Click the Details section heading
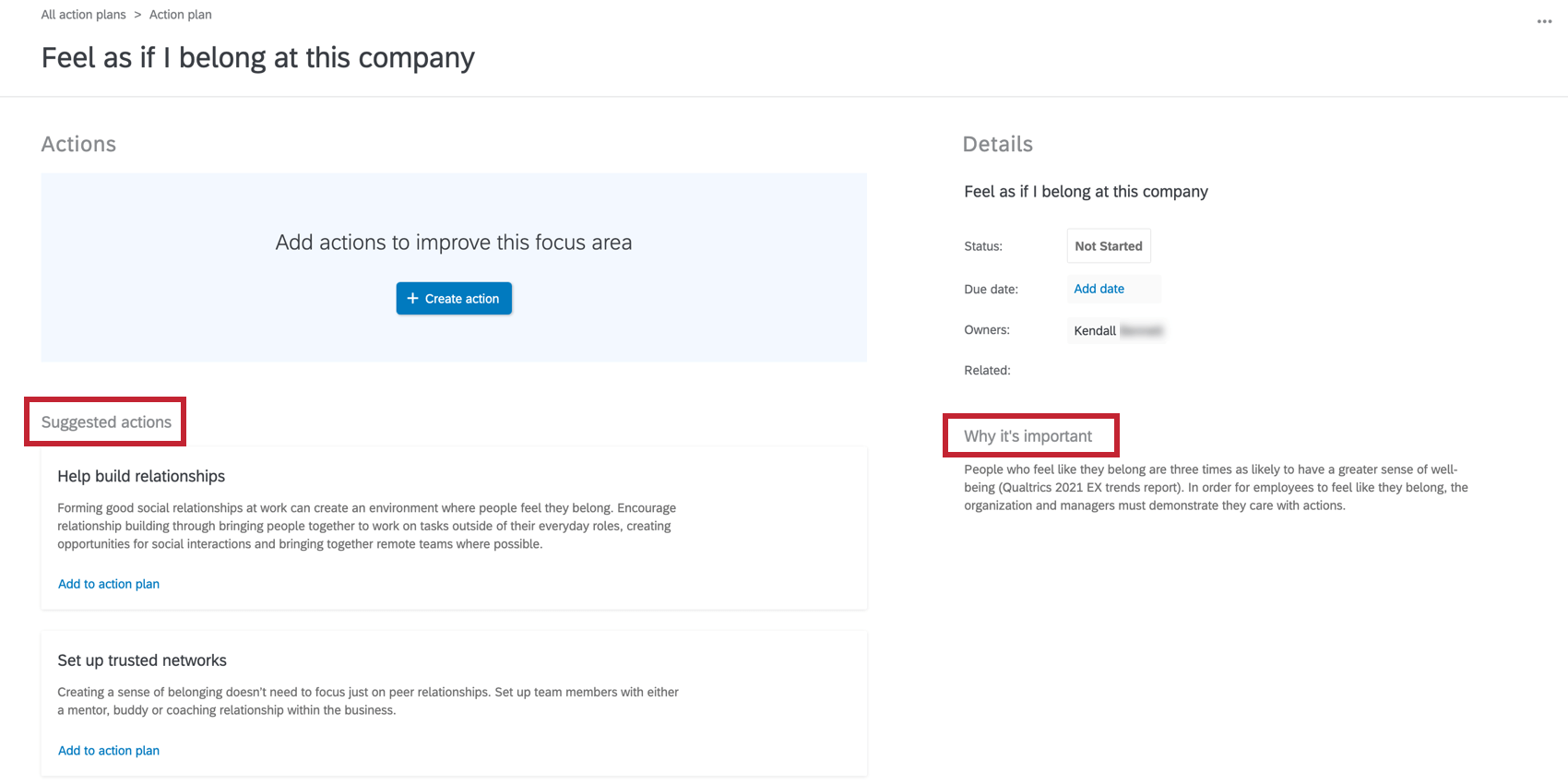The height and width of the screenshot is (784, 1568). click(x=997, y=144)
